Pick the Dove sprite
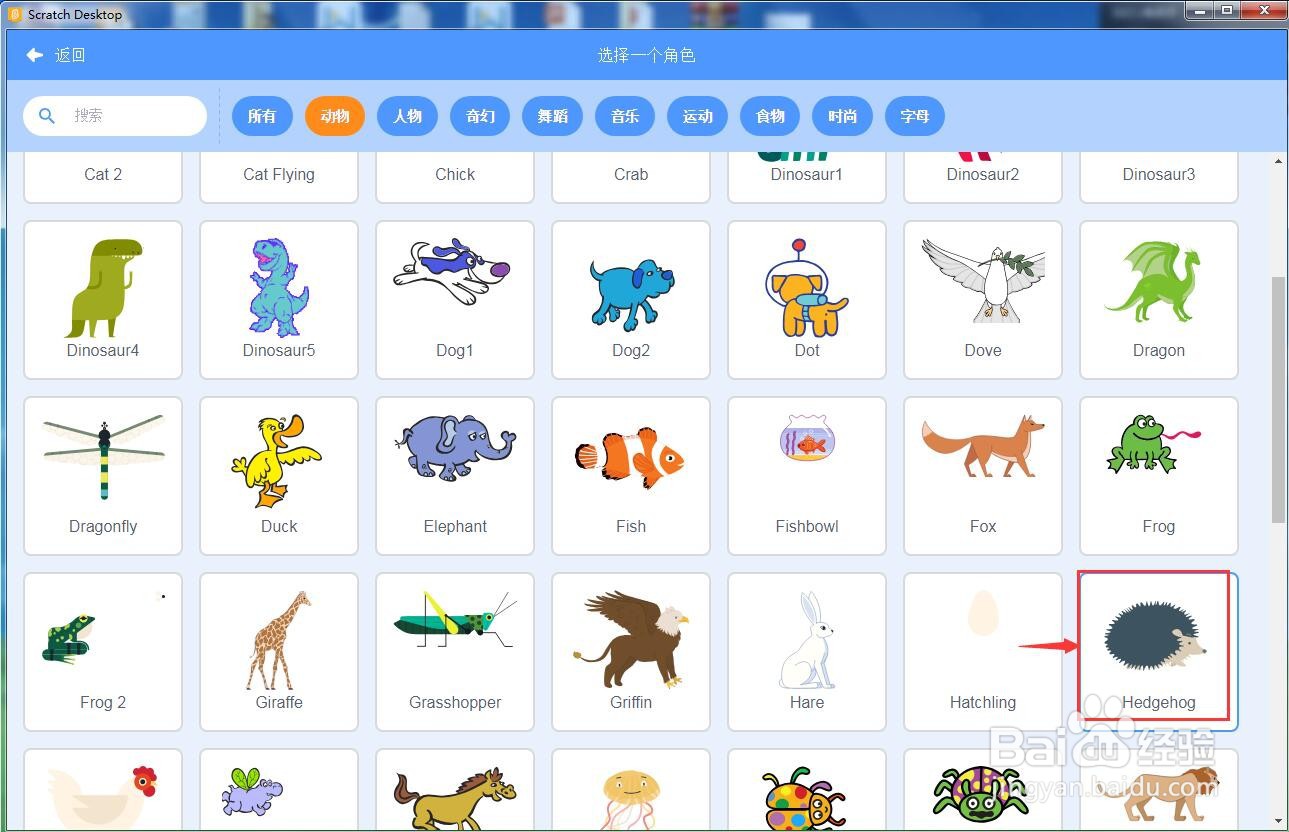1289x832 pixels. (x=983, y=300)
